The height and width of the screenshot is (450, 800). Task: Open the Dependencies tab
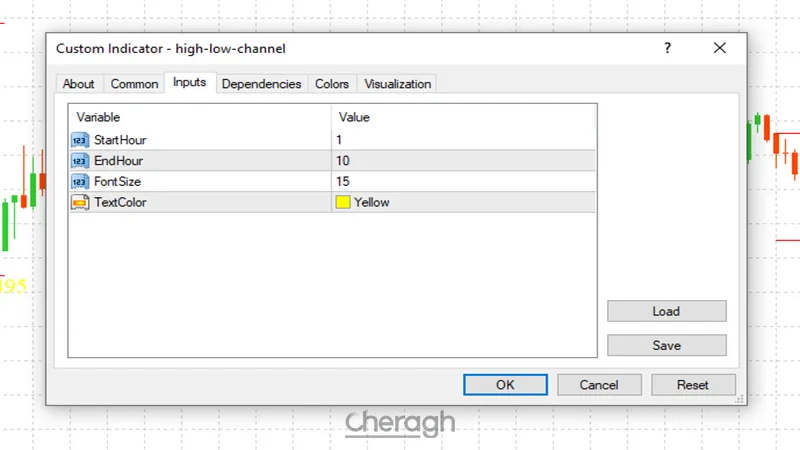pos(261,84)
